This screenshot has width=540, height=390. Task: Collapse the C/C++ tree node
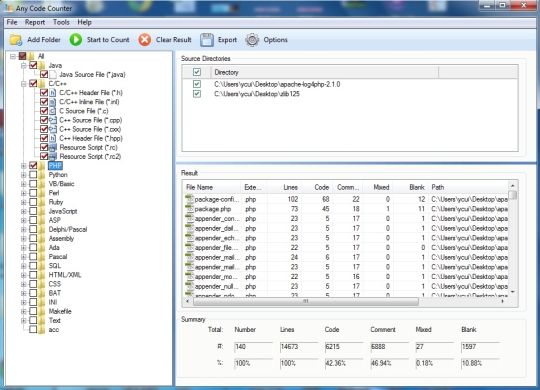click(x=23, y=84)
